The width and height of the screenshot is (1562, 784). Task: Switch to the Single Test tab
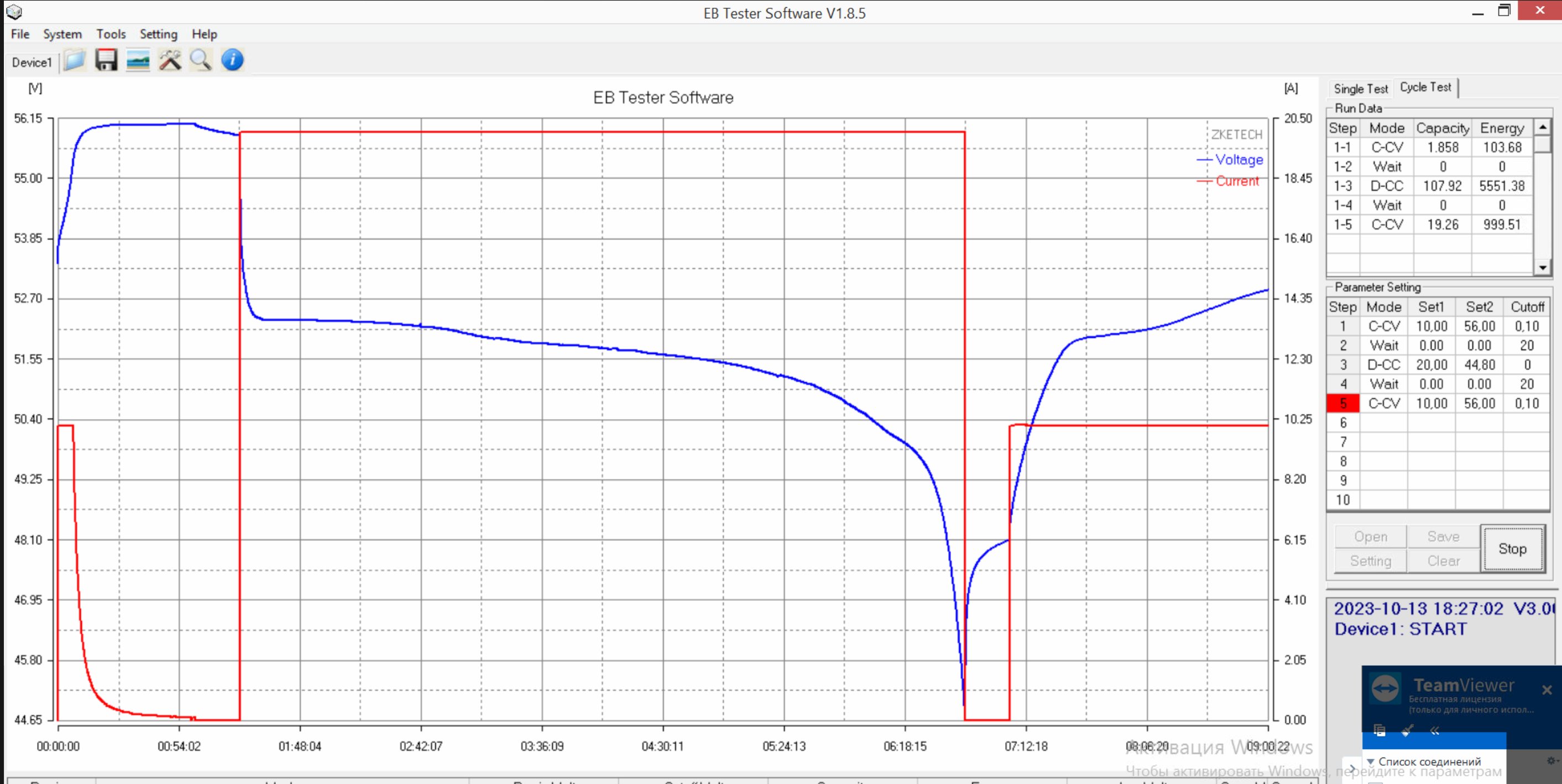1360,89
